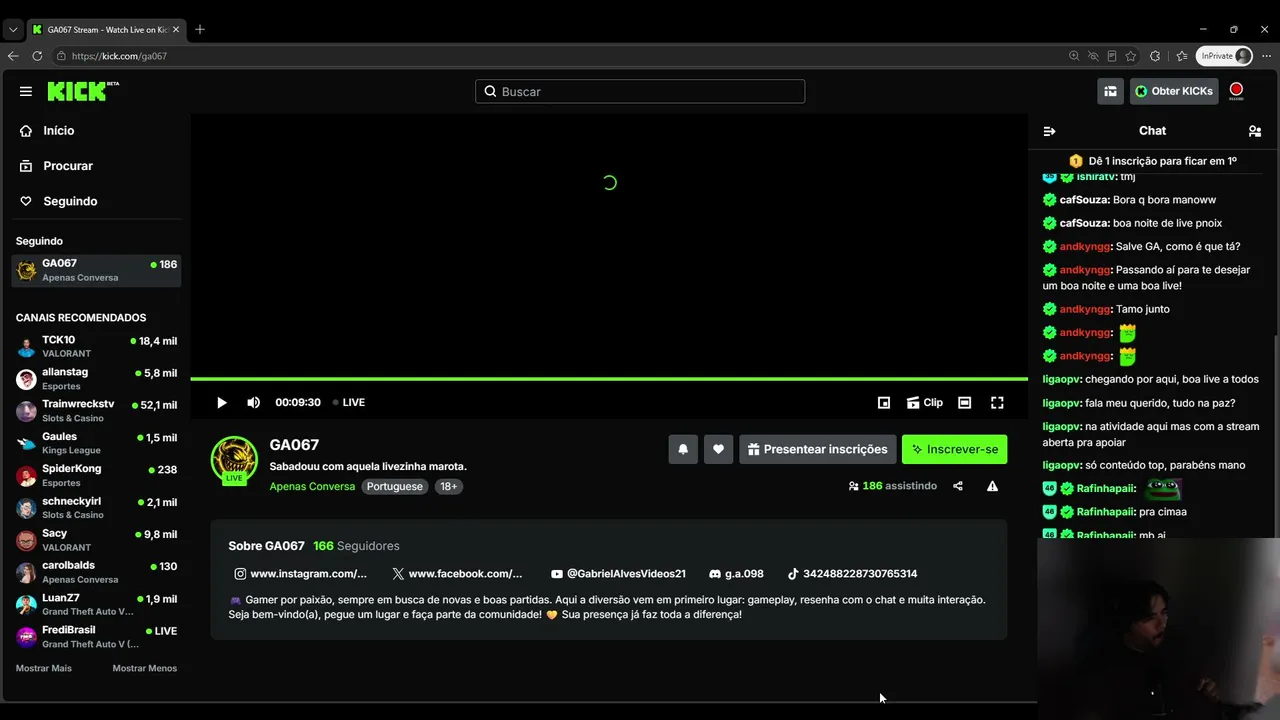
Task: Open the hamburger sidebar menu
Action: [x=26, y=91]
